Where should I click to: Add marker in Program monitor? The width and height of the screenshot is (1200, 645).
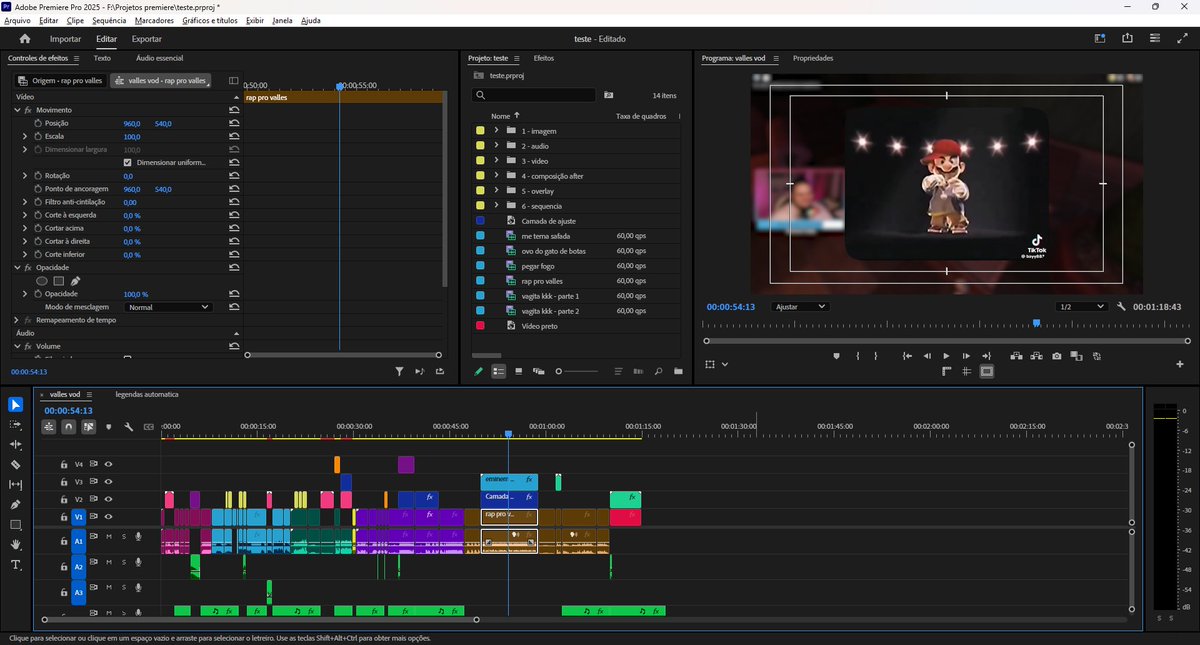837,356
